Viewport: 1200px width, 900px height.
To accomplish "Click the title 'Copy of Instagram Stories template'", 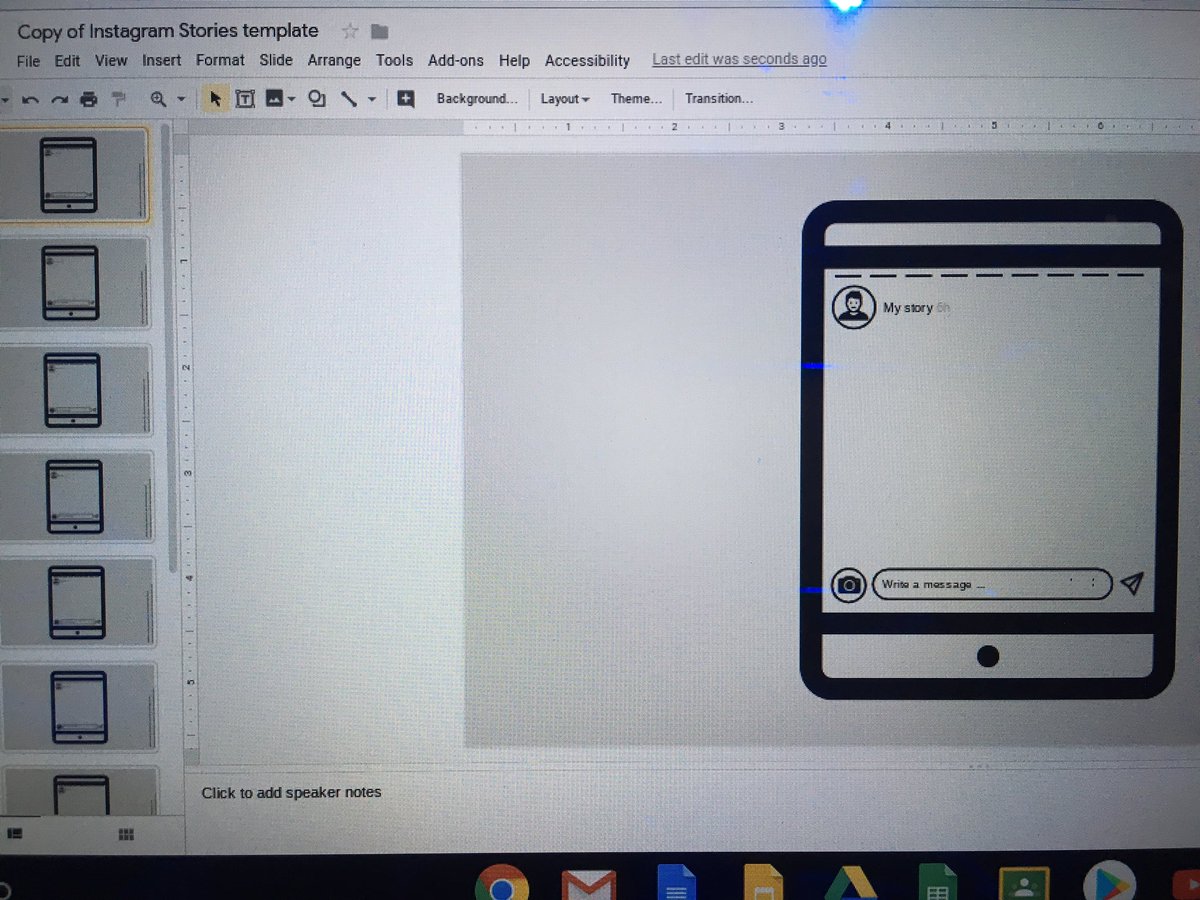I will pyautogui.click(x=168, y=31).
